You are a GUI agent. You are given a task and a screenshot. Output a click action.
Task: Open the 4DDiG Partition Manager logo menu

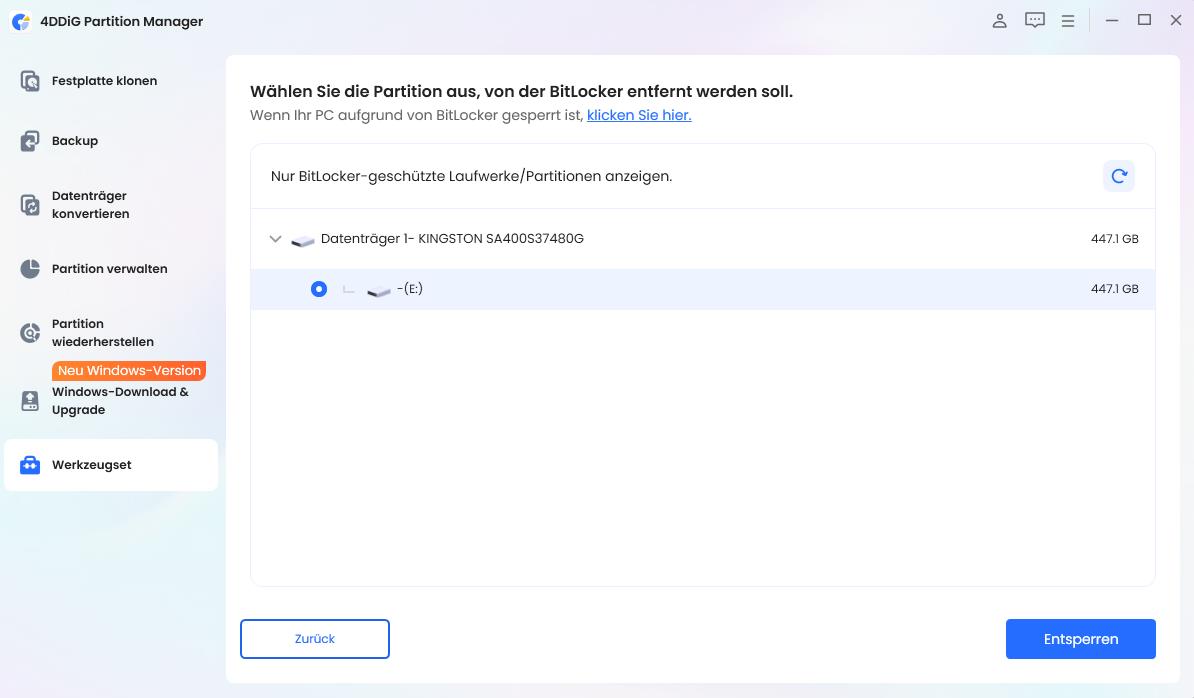click(x=21, y=20)
